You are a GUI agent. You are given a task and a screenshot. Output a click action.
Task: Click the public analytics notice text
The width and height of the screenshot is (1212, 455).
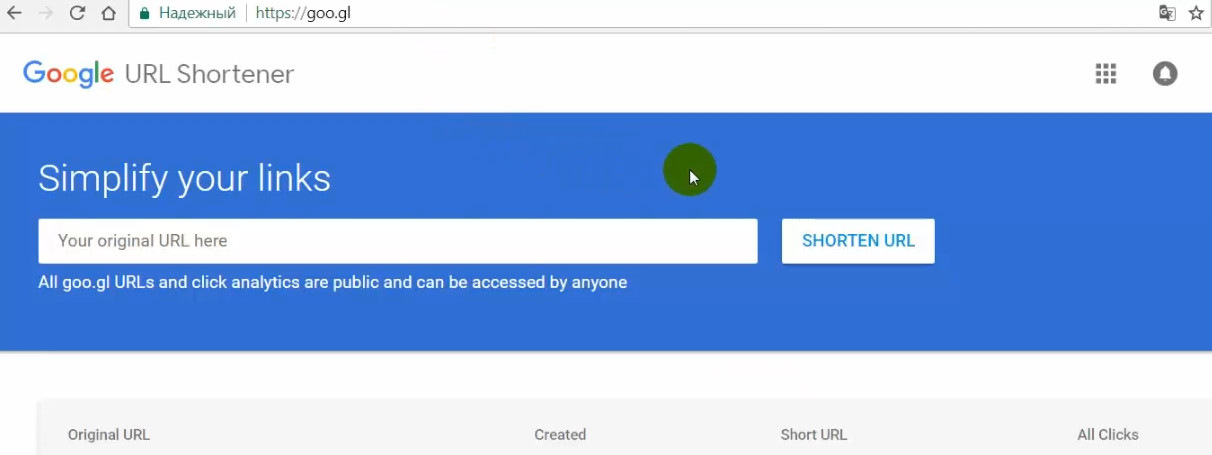(x=333, y=283)
